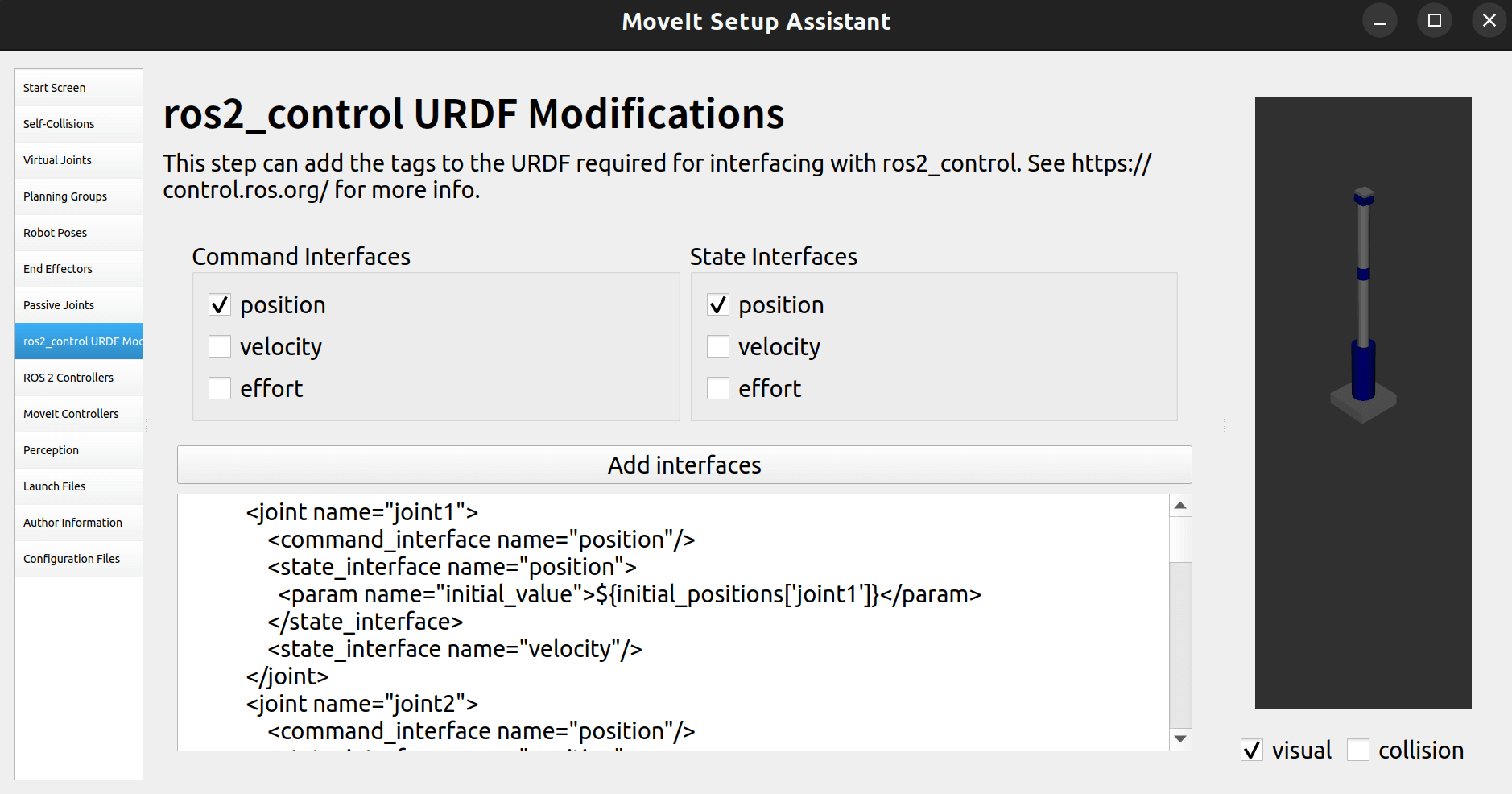Enable the velocity command interface checkbox
The image size is (1512, 794).
coord(220,347)
